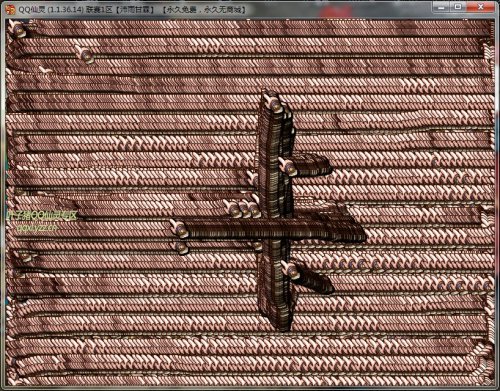
Task: Minimize the QQ仙灵 game window
Action: 441,6
